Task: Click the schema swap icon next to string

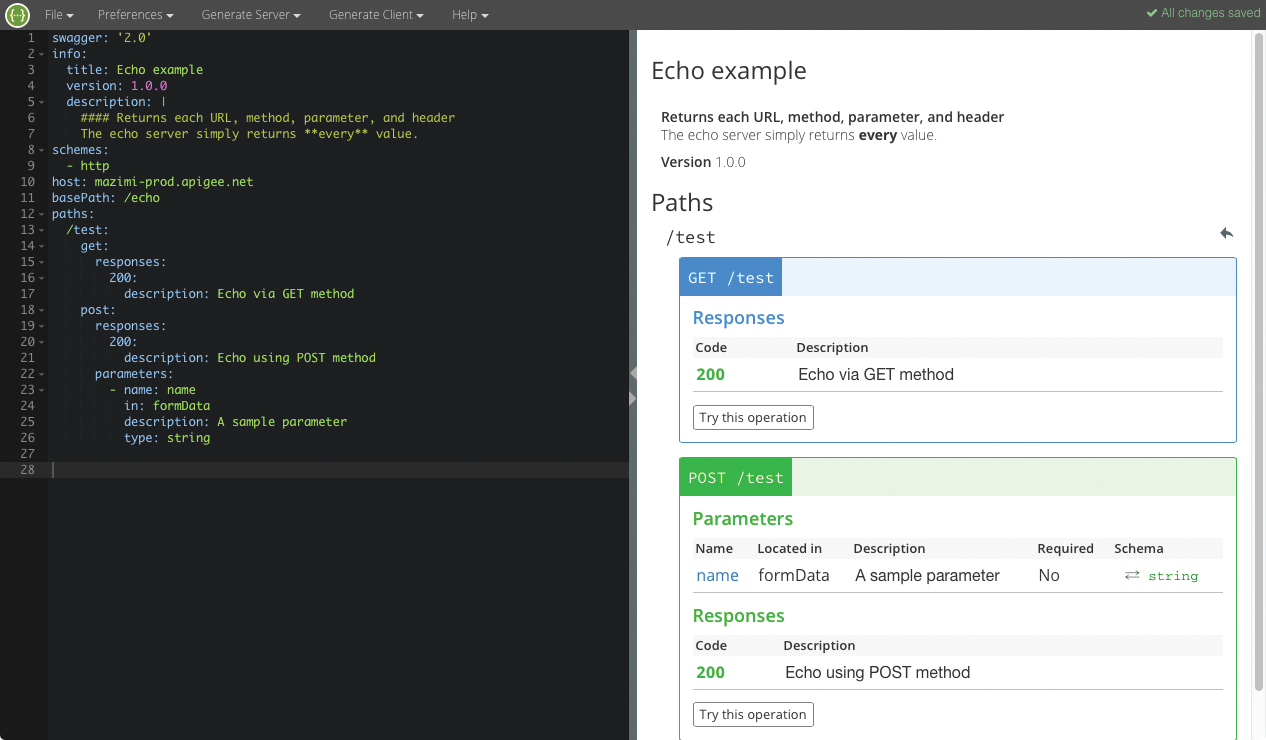Action: click(x=1131, y=576)
